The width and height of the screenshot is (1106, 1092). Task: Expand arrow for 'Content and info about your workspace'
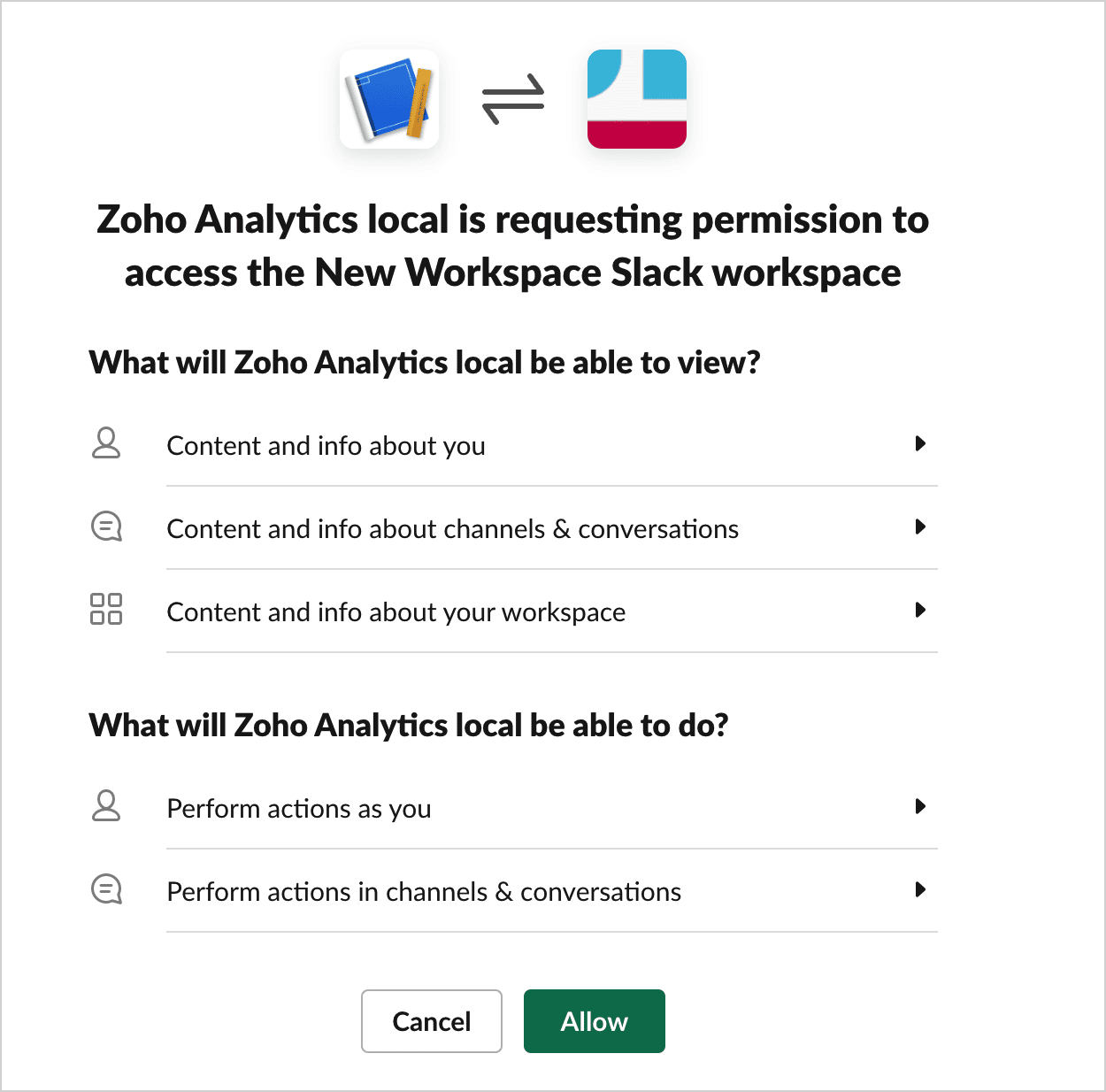920,610
